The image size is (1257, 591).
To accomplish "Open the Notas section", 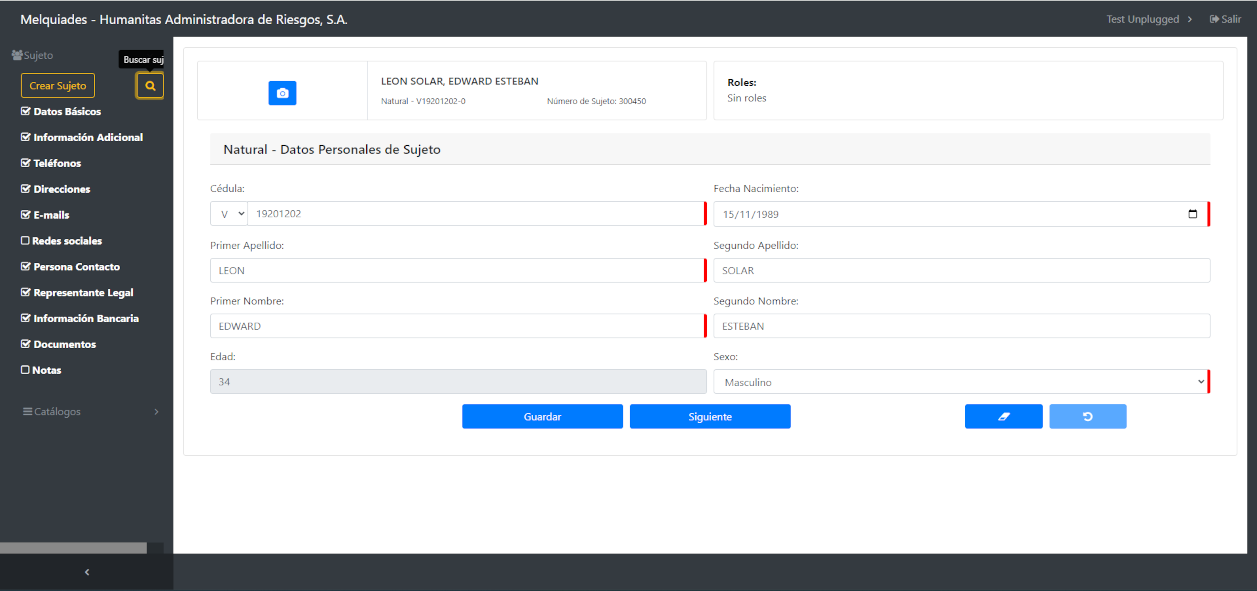I will (x=46, y=370).
